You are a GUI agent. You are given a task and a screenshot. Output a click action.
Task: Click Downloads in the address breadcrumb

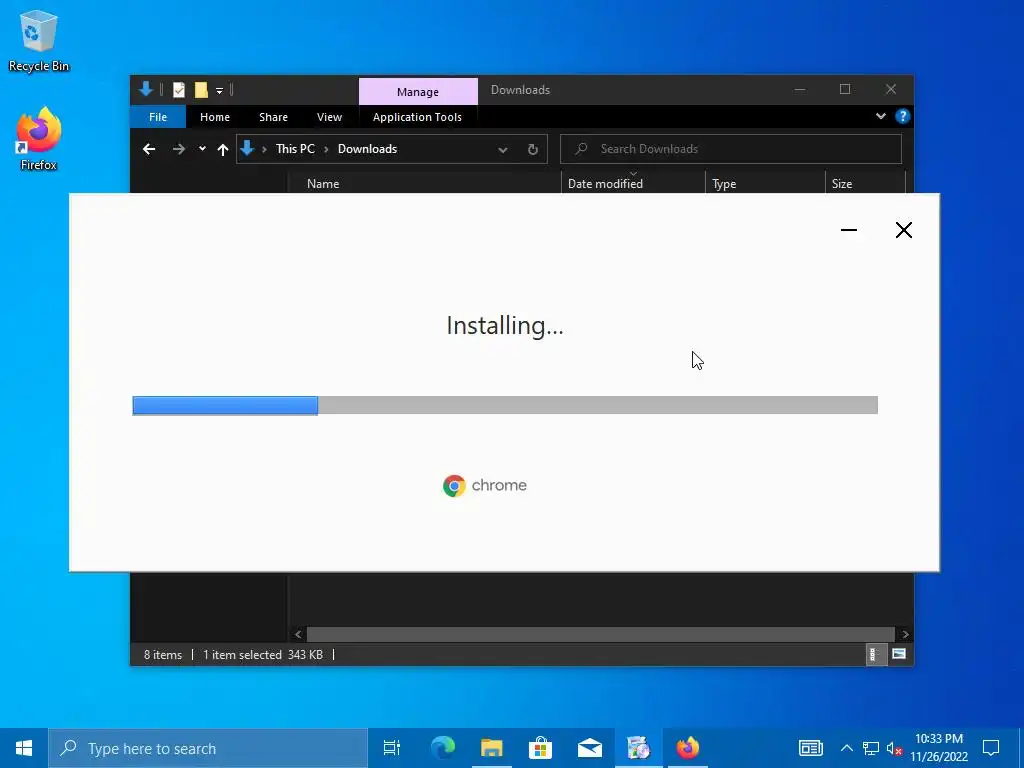367,149
